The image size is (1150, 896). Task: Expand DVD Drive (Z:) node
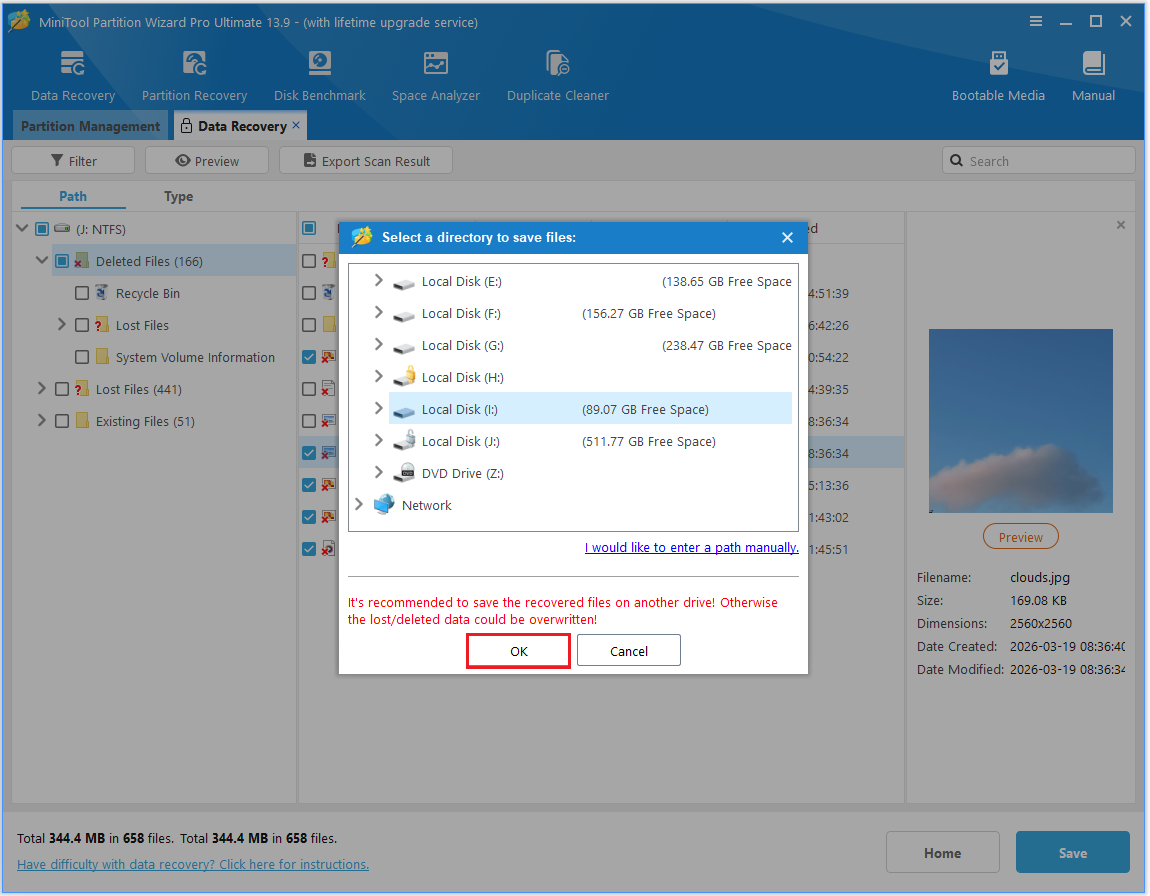coord(378,472)
